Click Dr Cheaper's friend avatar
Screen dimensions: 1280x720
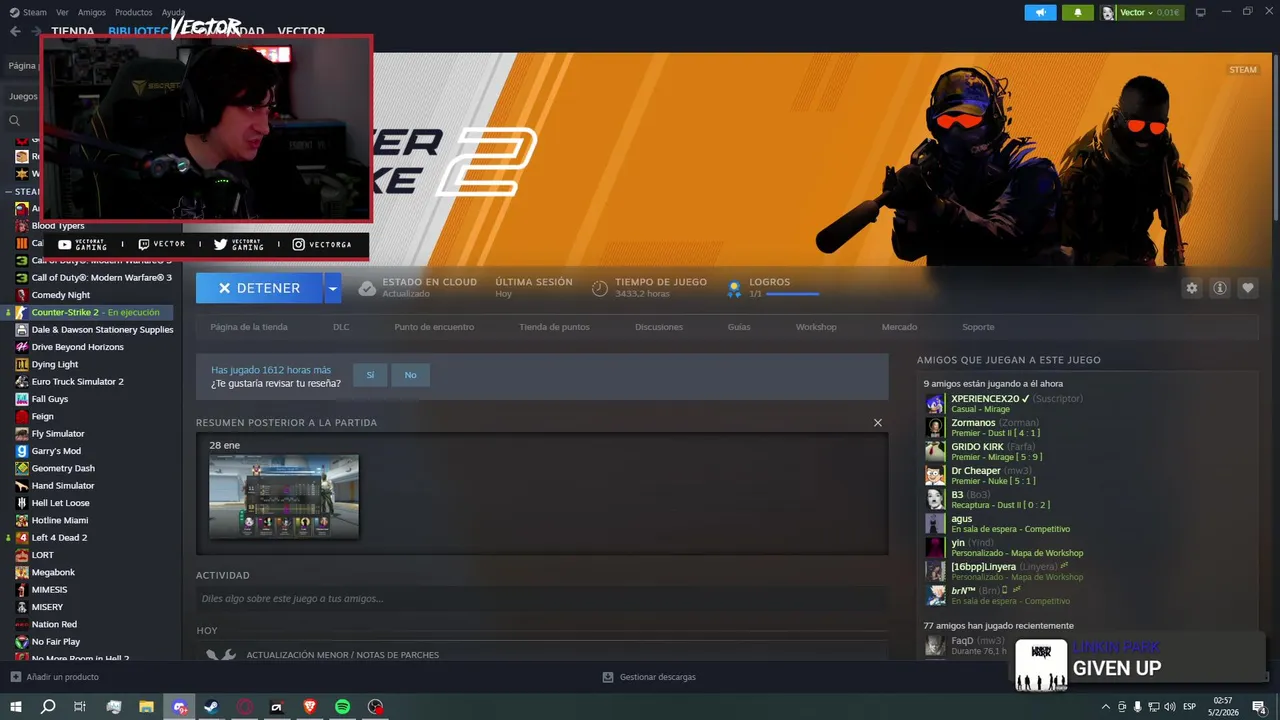coord(935,476)
